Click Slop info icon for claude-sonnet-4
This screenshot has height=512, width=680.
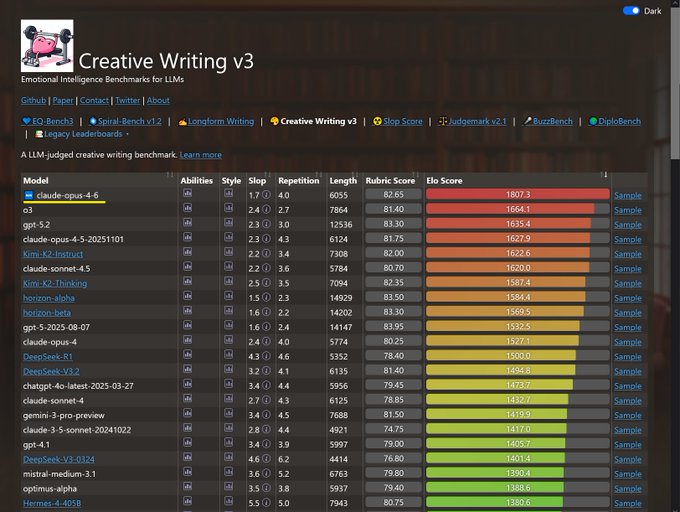click(x=266, y=400)
